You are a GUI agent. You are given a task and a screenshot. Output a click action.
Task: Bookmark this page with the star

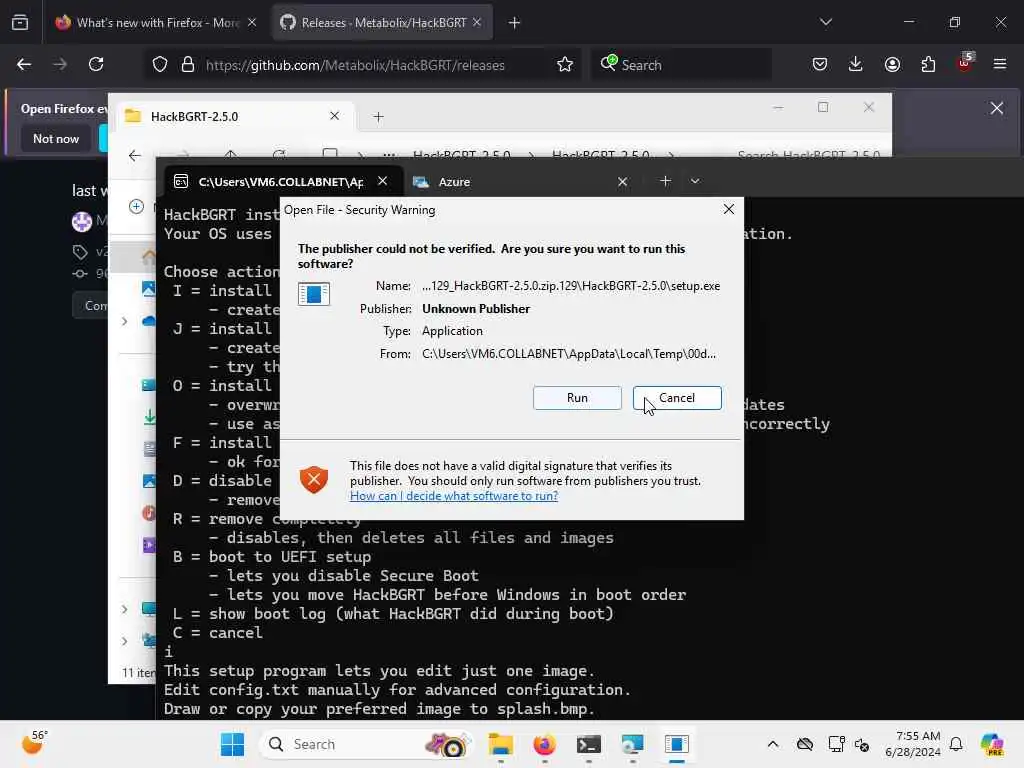tap(565, 65)
